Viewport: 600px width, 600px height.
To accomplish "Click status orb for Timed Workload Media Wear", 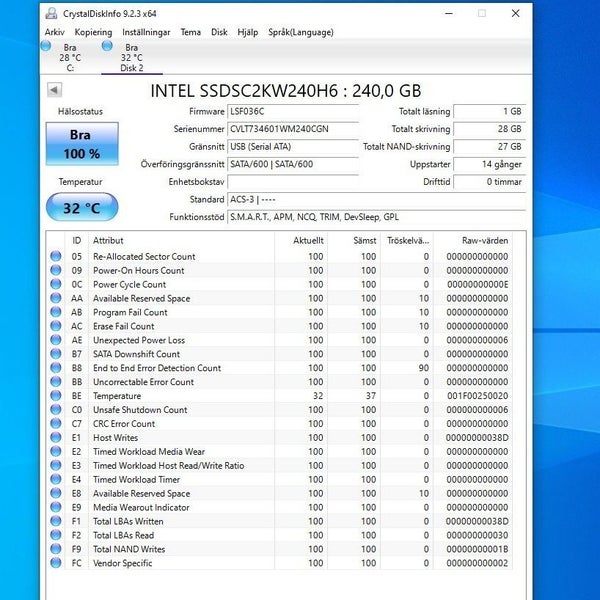I will pyautogui.click(x=56, y=451).
